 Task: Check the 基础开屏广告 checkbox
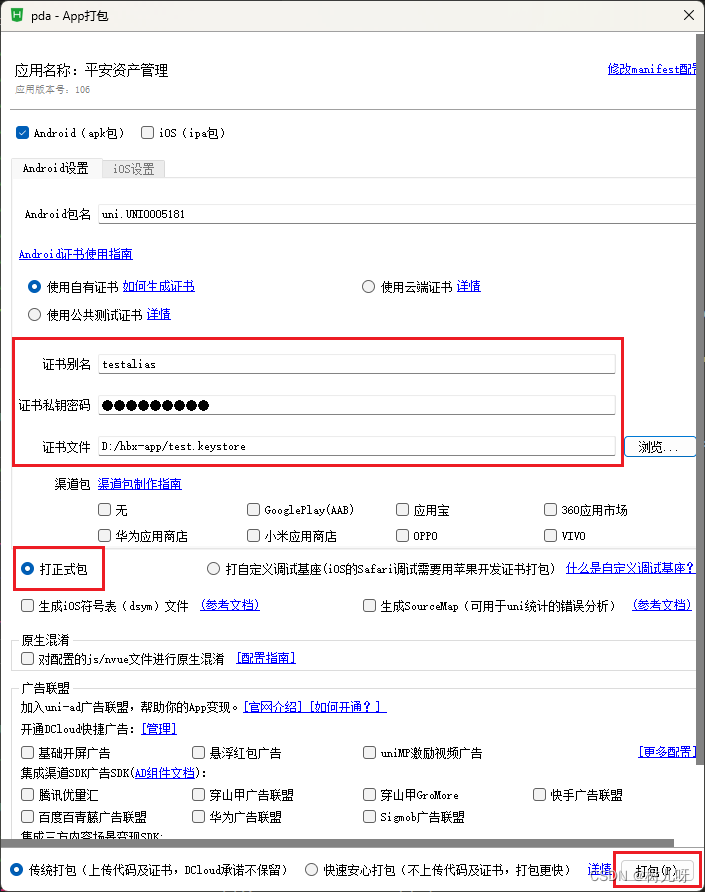[27, 753]
